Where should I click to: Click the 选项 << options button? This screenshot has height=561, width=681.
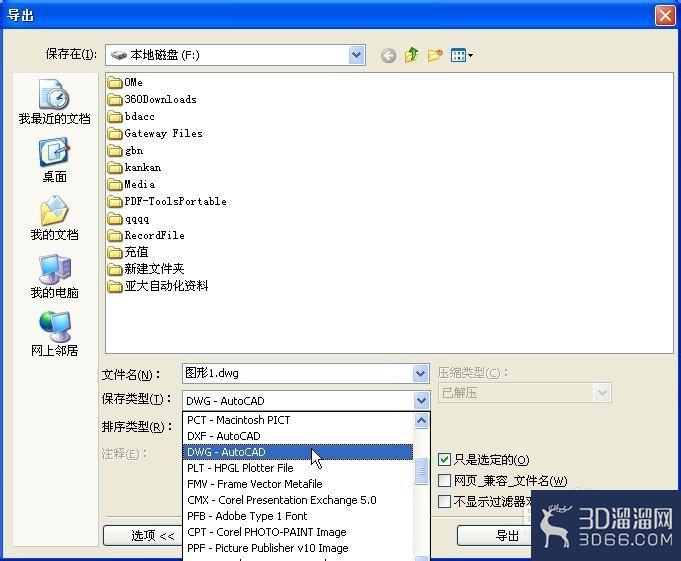coord(143,536)
